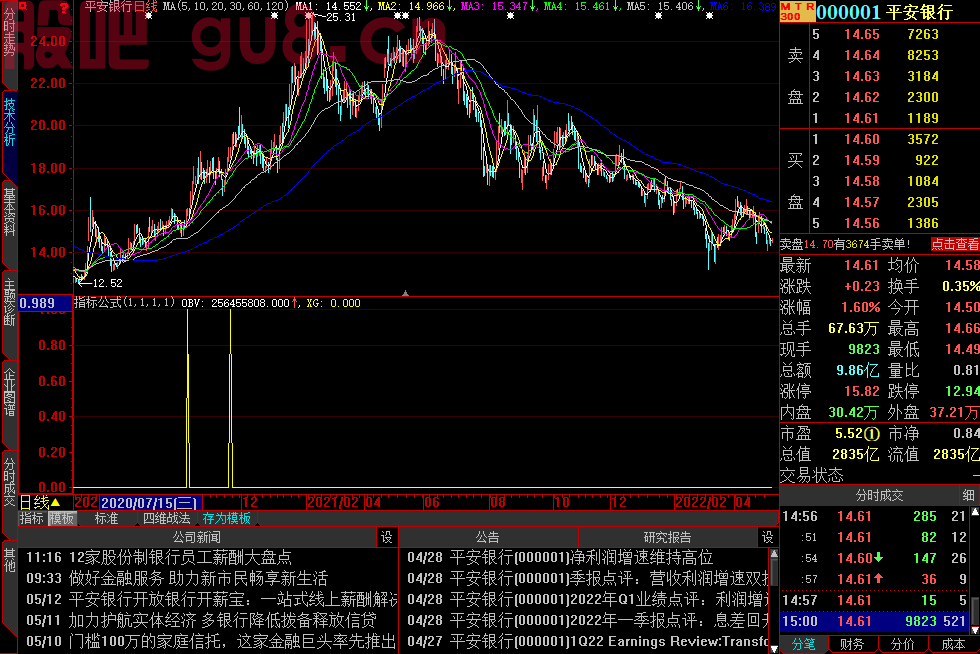Click the MTR 300 badge beside stock code
The image size is (980, 654).
[798, 11]
